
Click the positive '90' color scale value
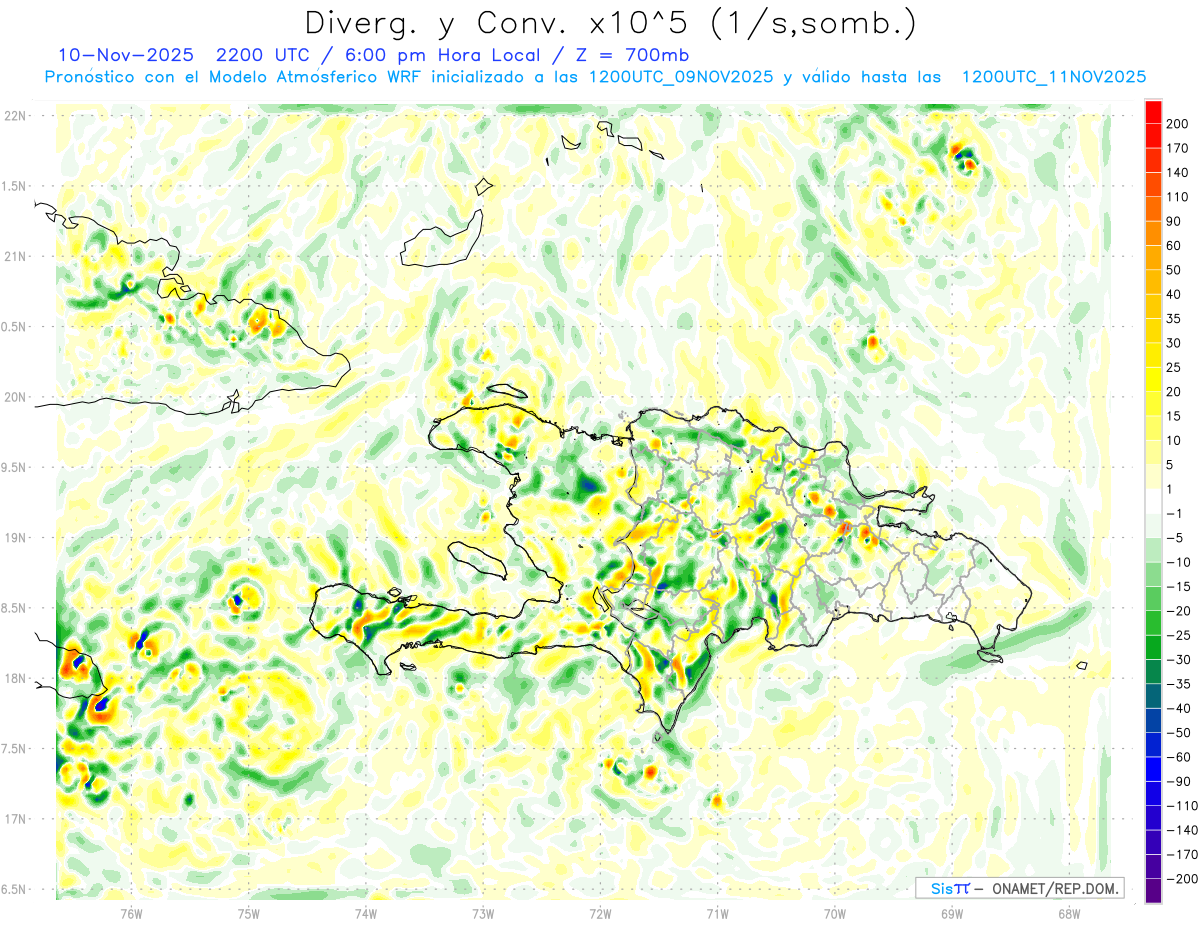pyautogui.click(x=1175, y=221)
